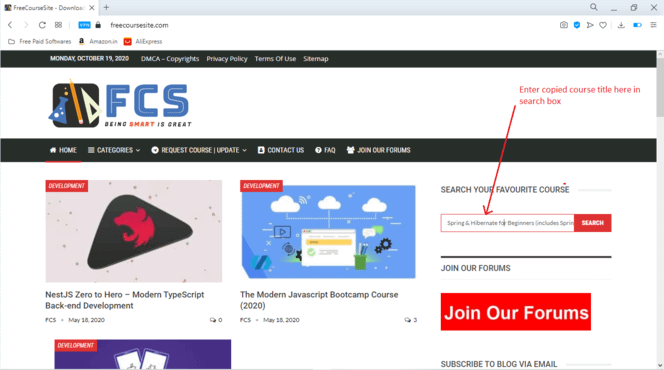This screenshot has width=664, height=370.
Task: Reload the page with the refresh icon
Action: click(42, 25)
